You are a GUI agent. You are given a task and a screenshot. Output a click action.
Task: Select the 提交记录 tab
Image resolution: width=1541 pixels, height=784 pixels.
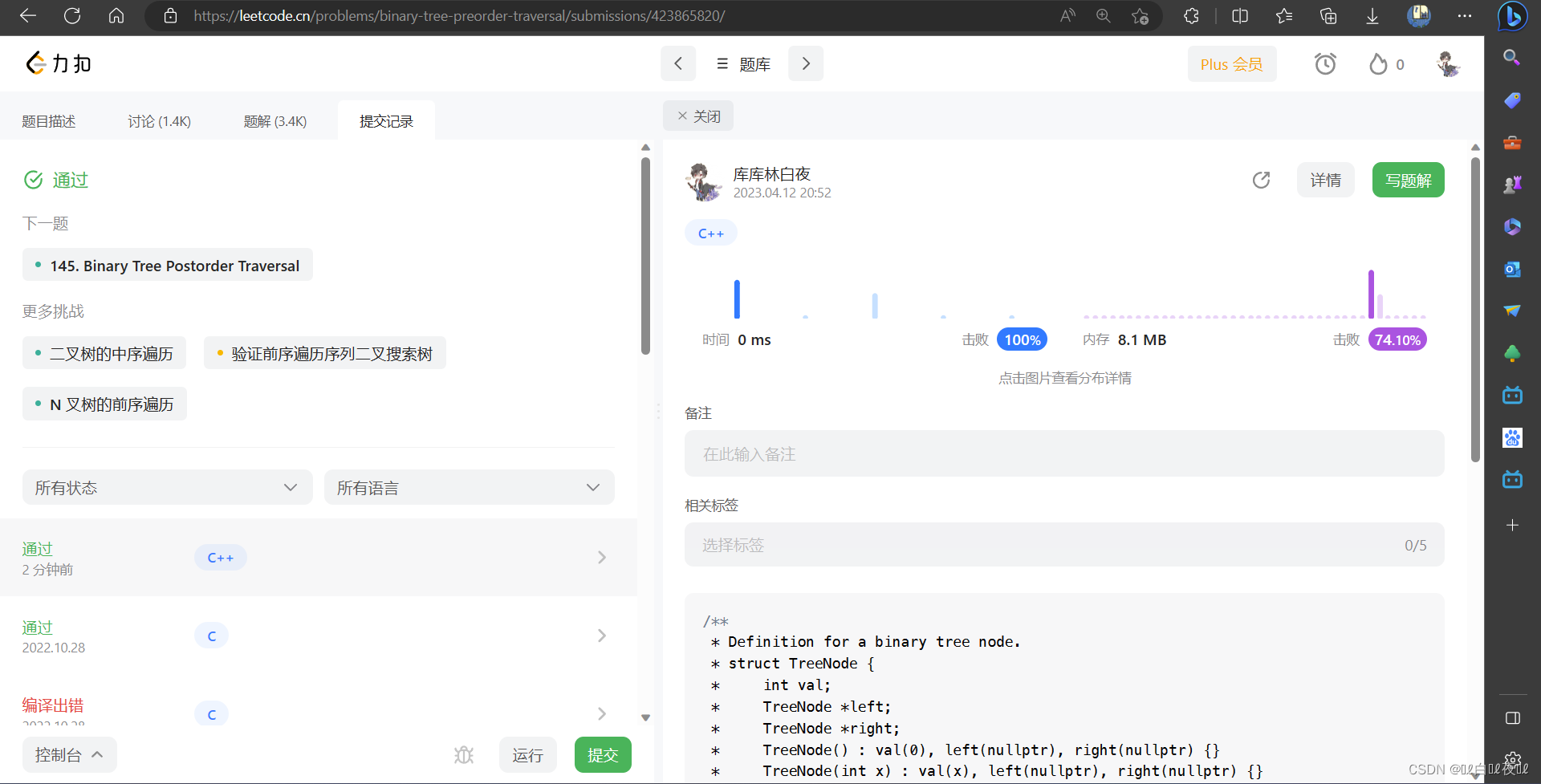(386, 121)
